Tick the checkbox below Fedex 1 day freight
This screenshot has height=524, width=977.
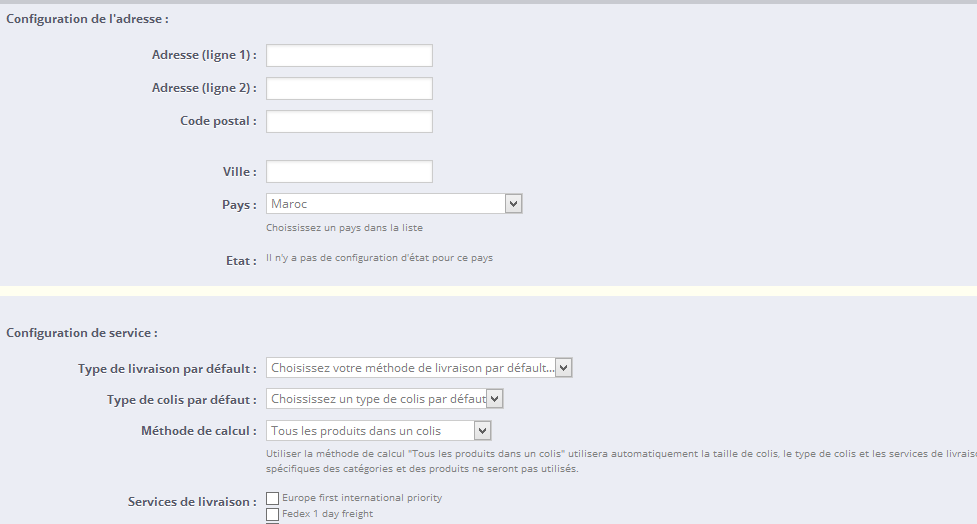click(x=273, y=522)
